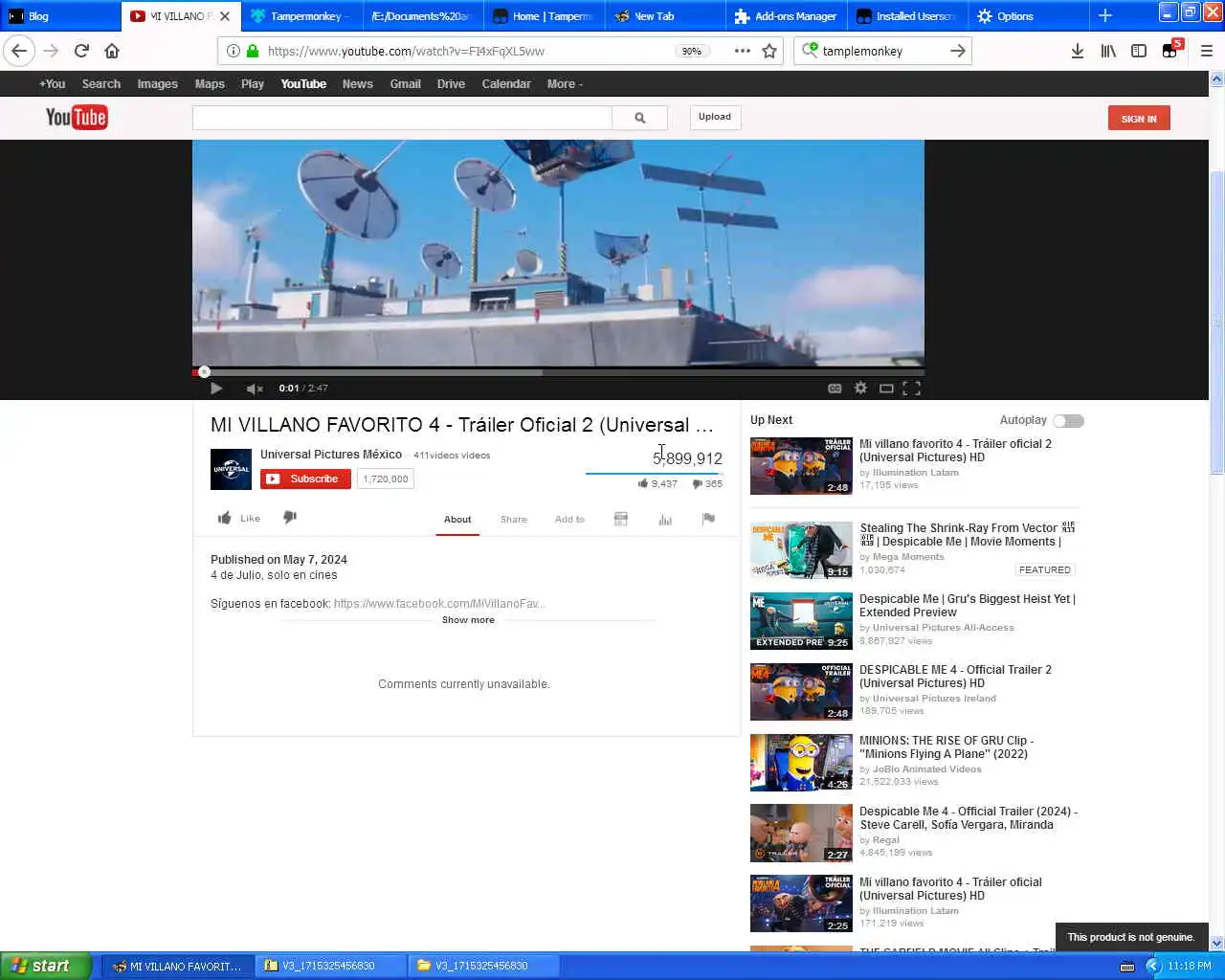Screen dimensions: 1225x980
Task: Open the facebook.com/MiVillanoFav link
Action: [x=439, y=604]
